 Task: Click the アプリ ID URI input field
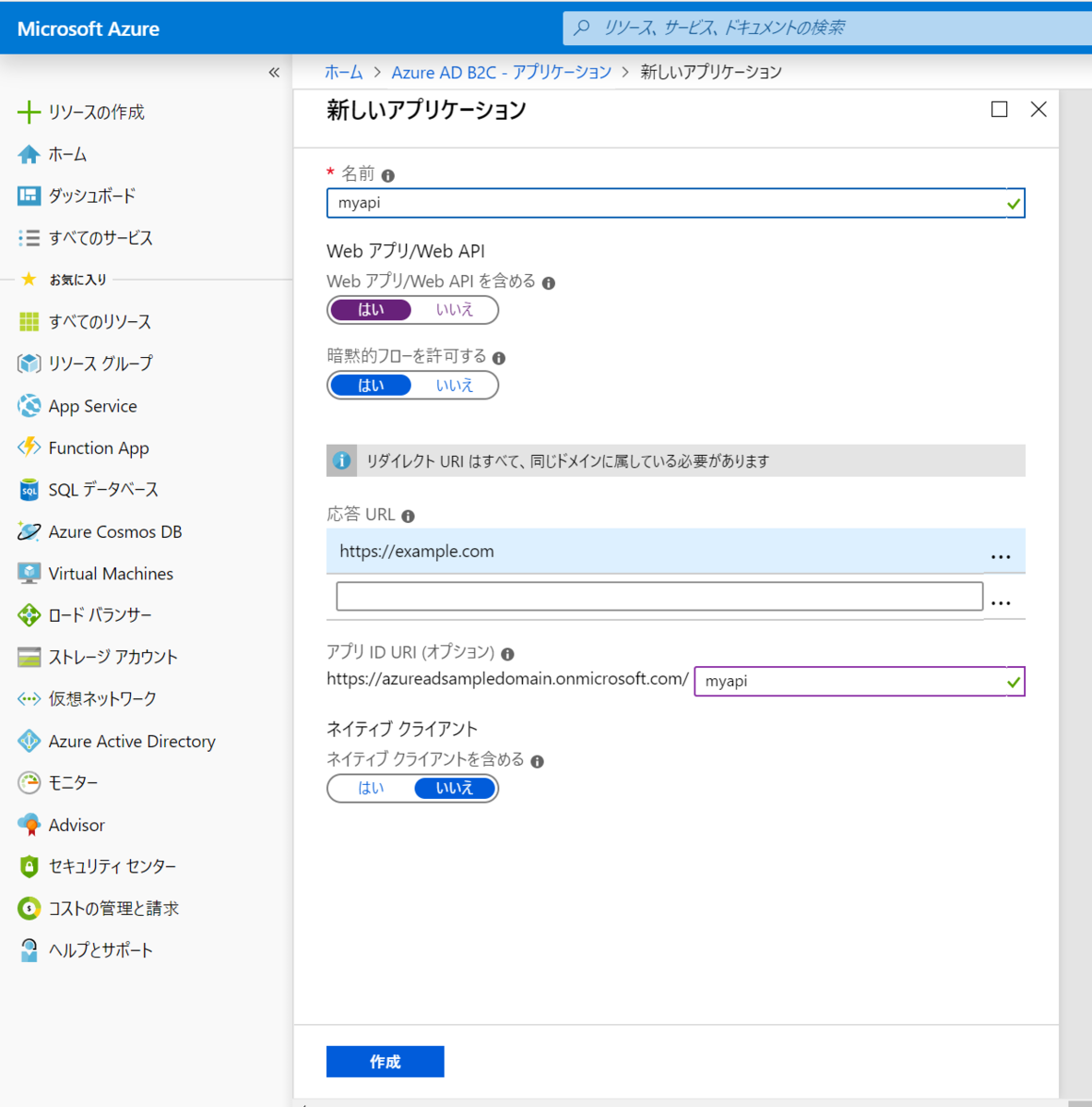tap(859, 682)
